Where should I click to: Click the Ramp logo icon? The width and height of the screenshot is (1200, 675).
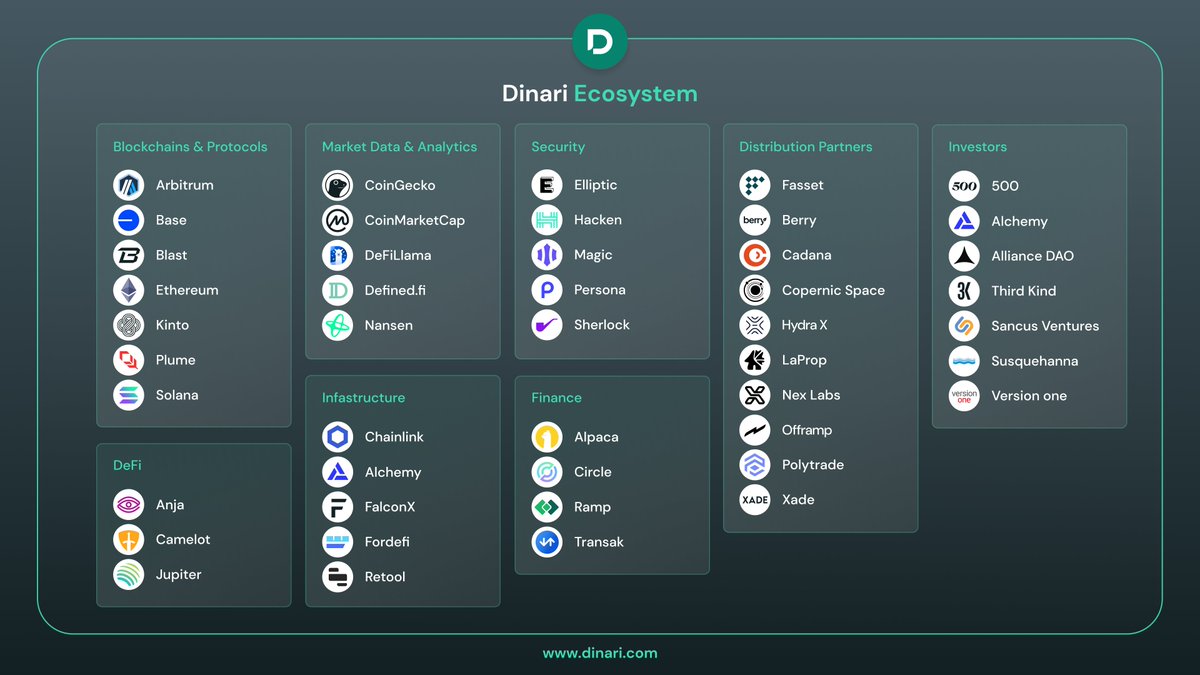547,507
